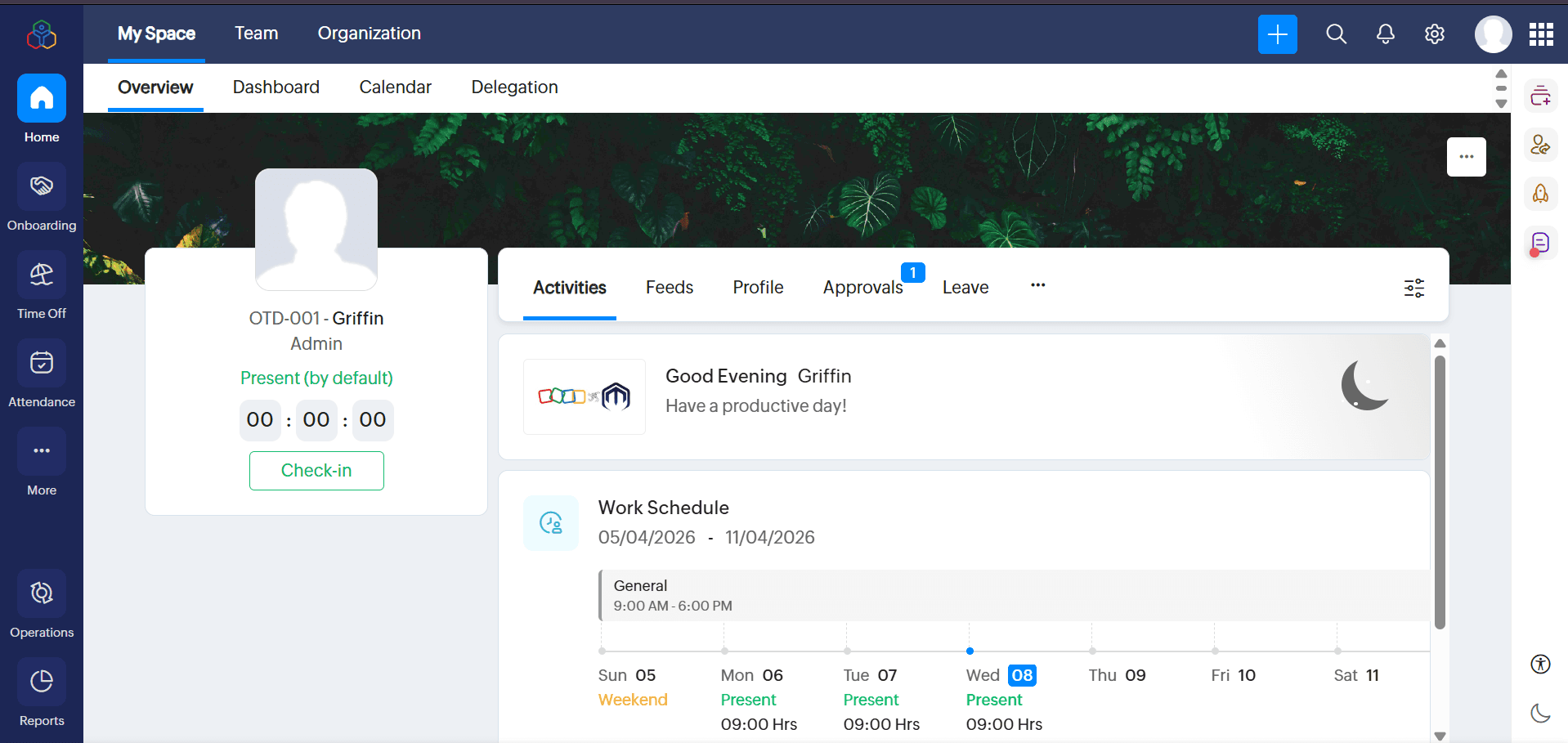1568x743 pixels.
Task: Open the Onboarding module
Action: pyautogui.click(x=41, y=197)
